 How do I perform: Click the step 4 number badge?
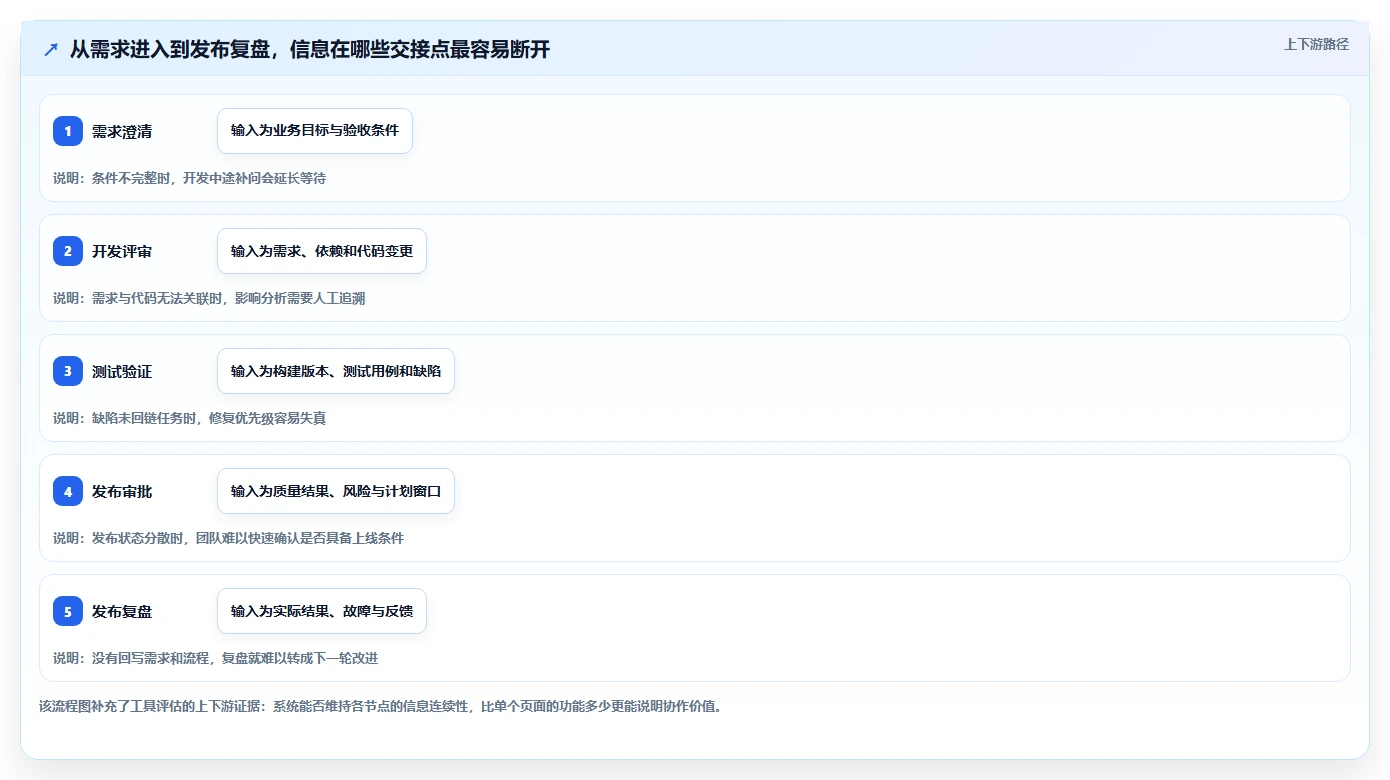(68, 491)
